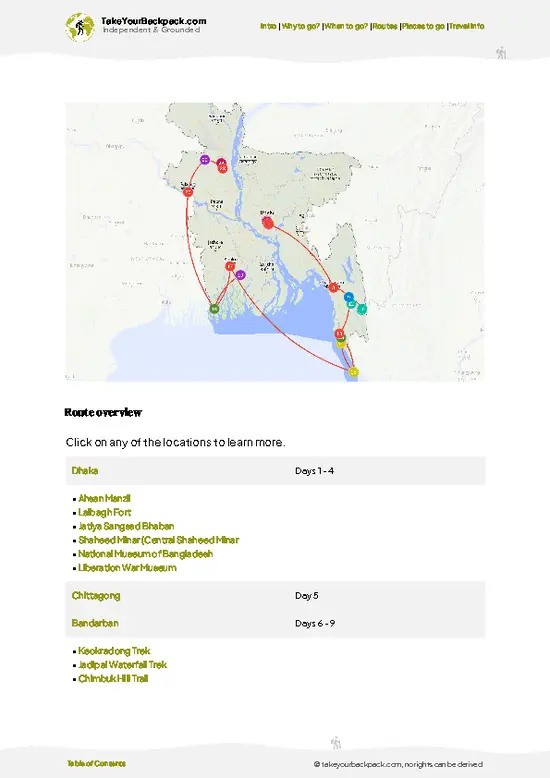Open the Chimbuk Hill Trail link
The width and height of the screenshot is (550, 778).
tap(113, 679)
